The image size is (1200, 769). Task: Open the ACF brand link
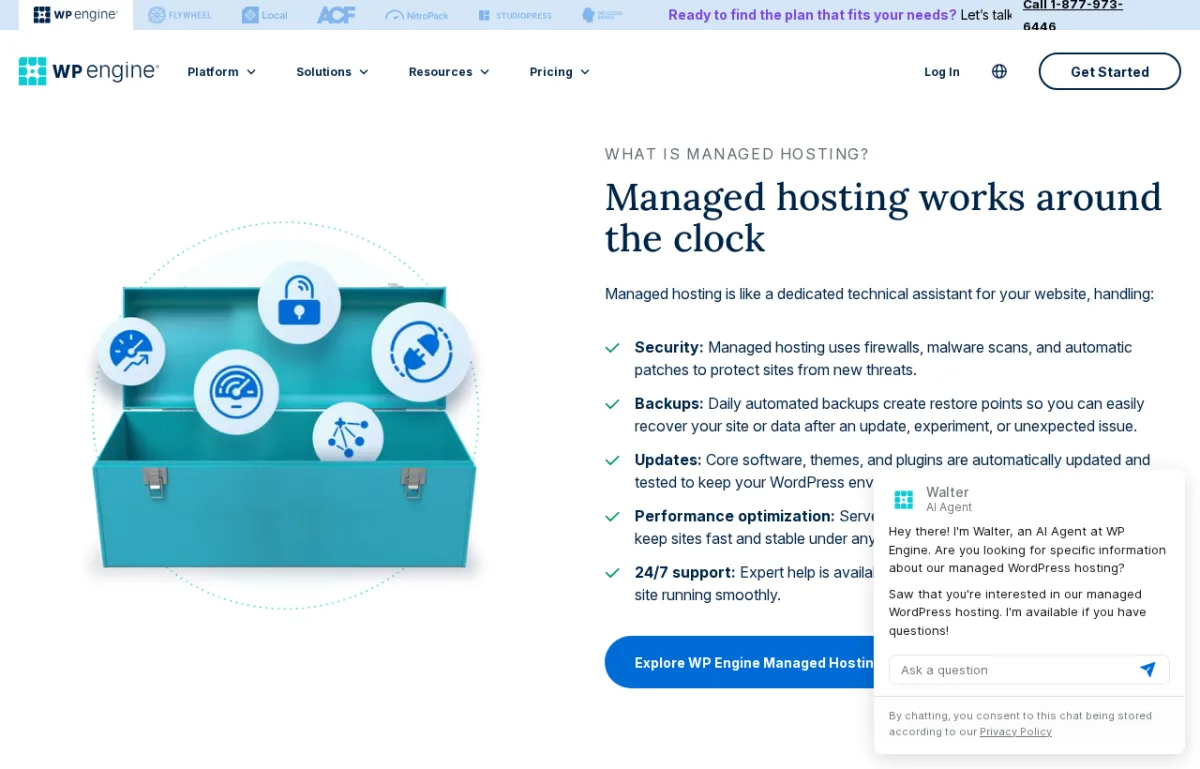(x=336, y=15)
